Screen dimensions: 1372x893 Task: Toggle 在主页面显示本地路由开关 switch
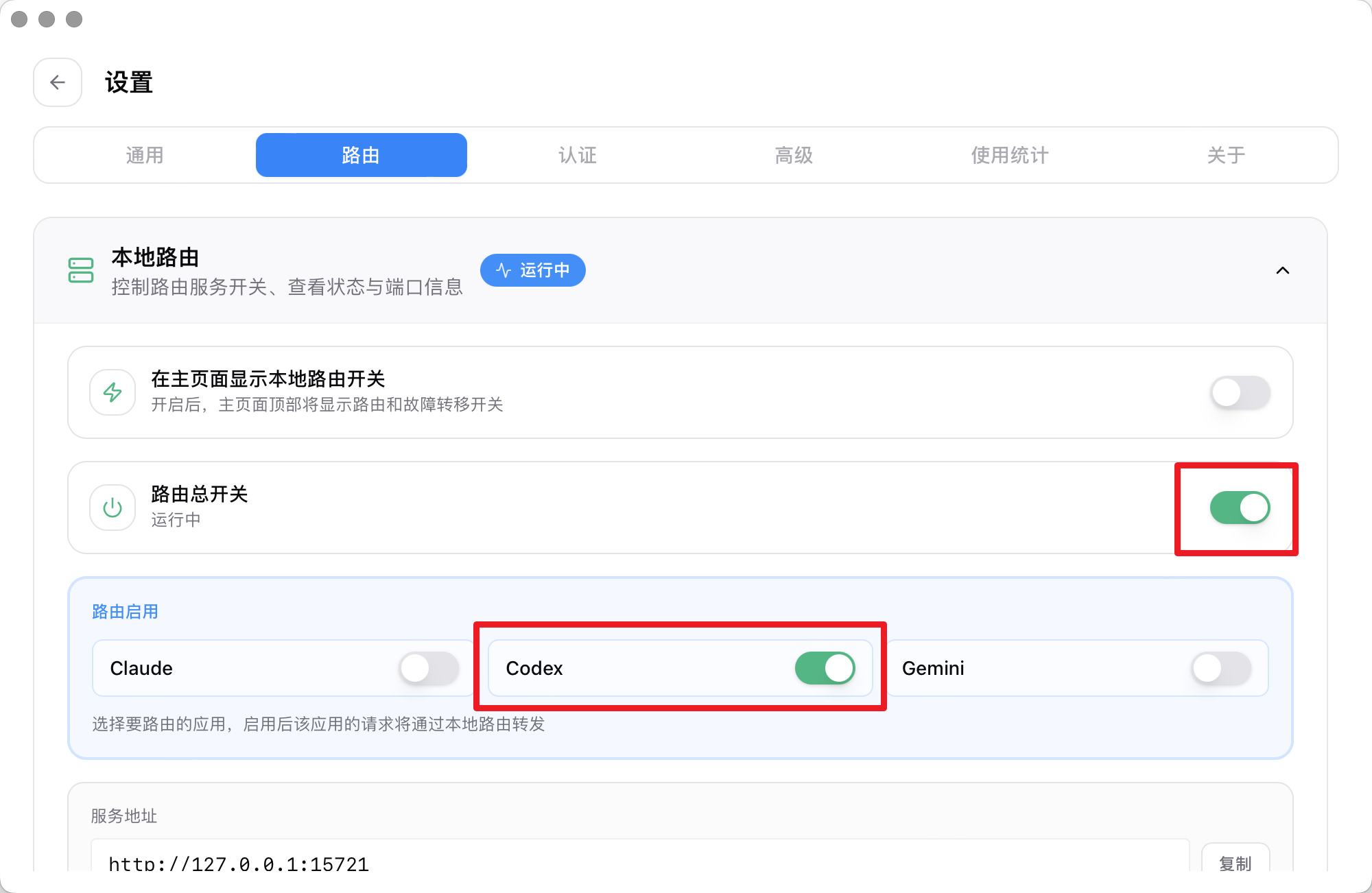[1240, 392]
